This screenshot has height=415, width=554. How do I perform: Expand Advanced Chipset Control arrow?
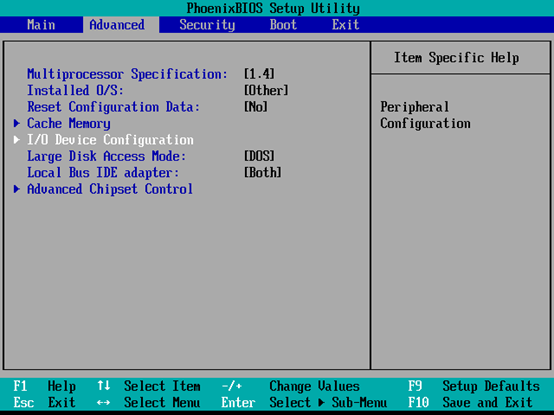[17, 189]
